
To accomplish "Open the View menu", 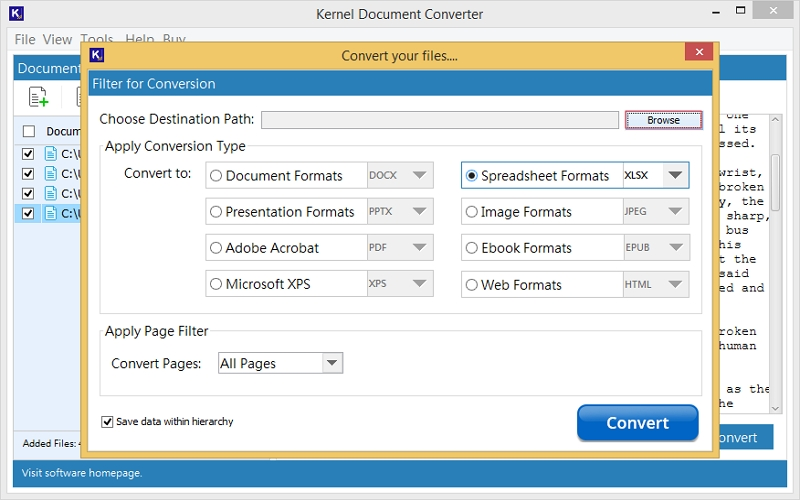I will 57,40.
